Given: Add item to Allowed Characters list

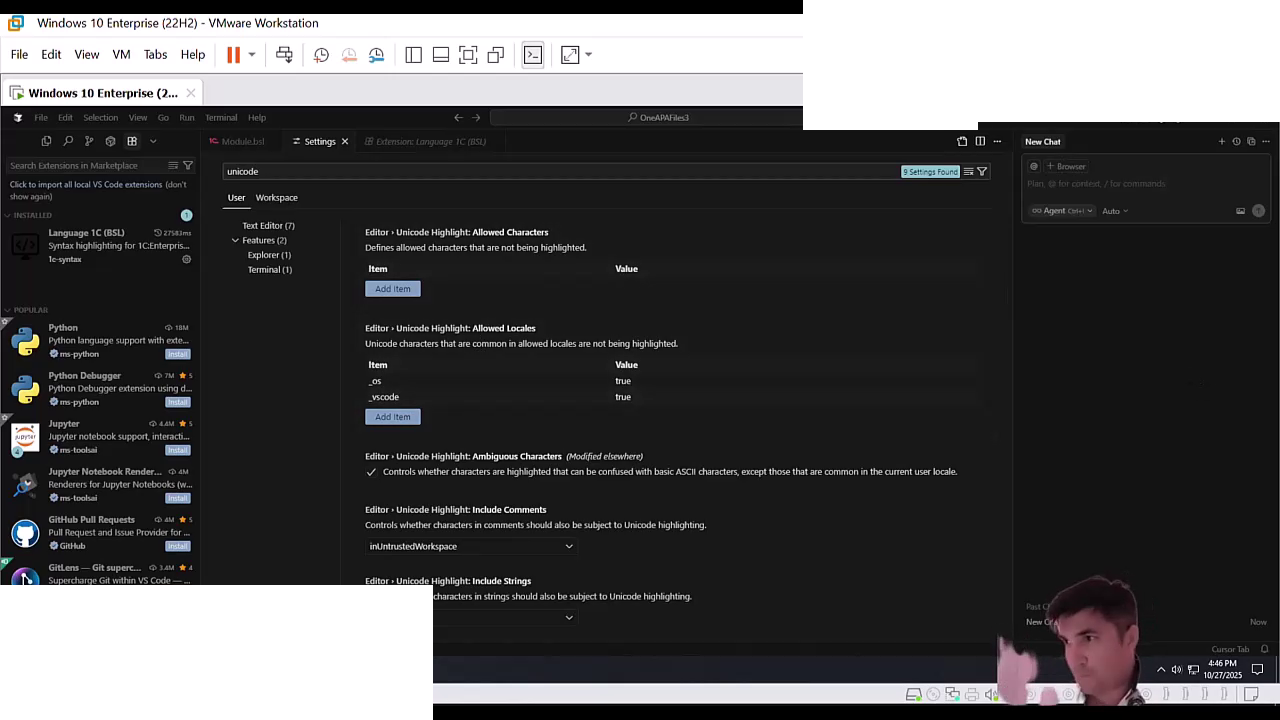Looking at the screenshot, I should (393, 289).
